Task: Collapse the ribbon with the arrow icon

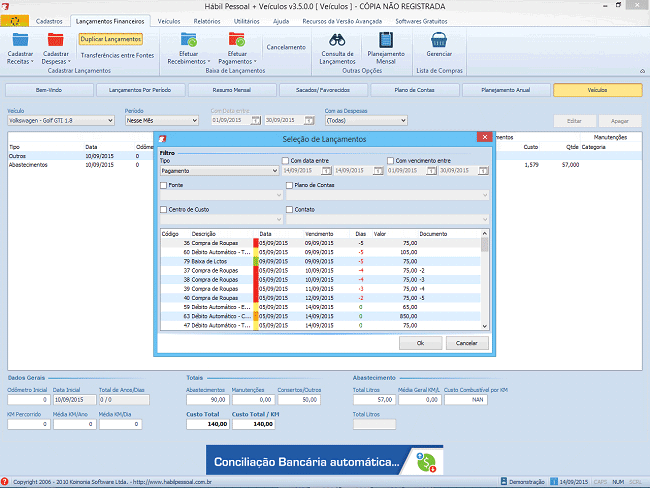Action: click(642, 71)
